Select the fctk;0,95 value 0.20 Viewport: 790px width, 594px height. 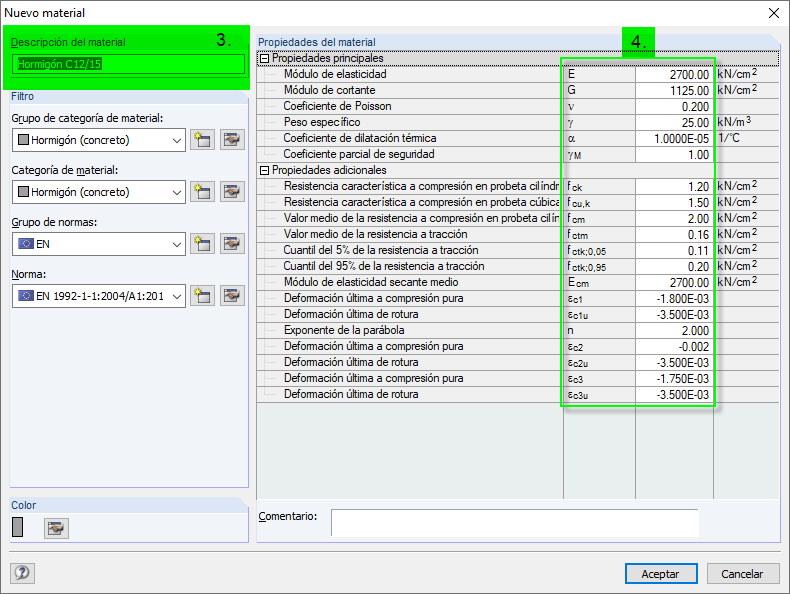[x=674, y=267]
